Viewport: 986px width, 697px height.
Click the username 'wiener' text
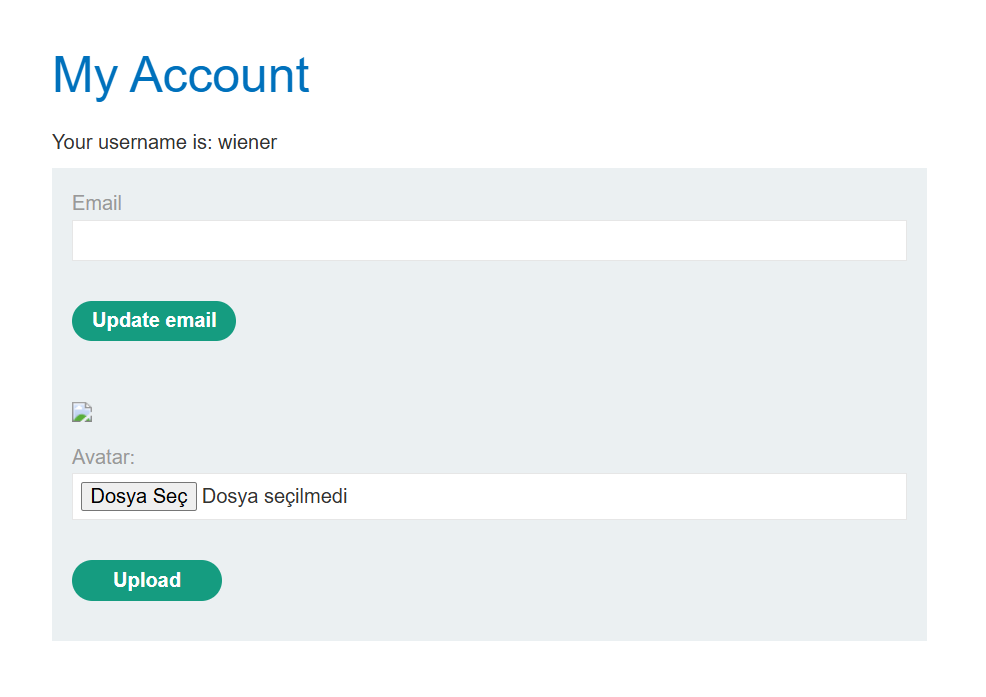(x=247, y=142)
